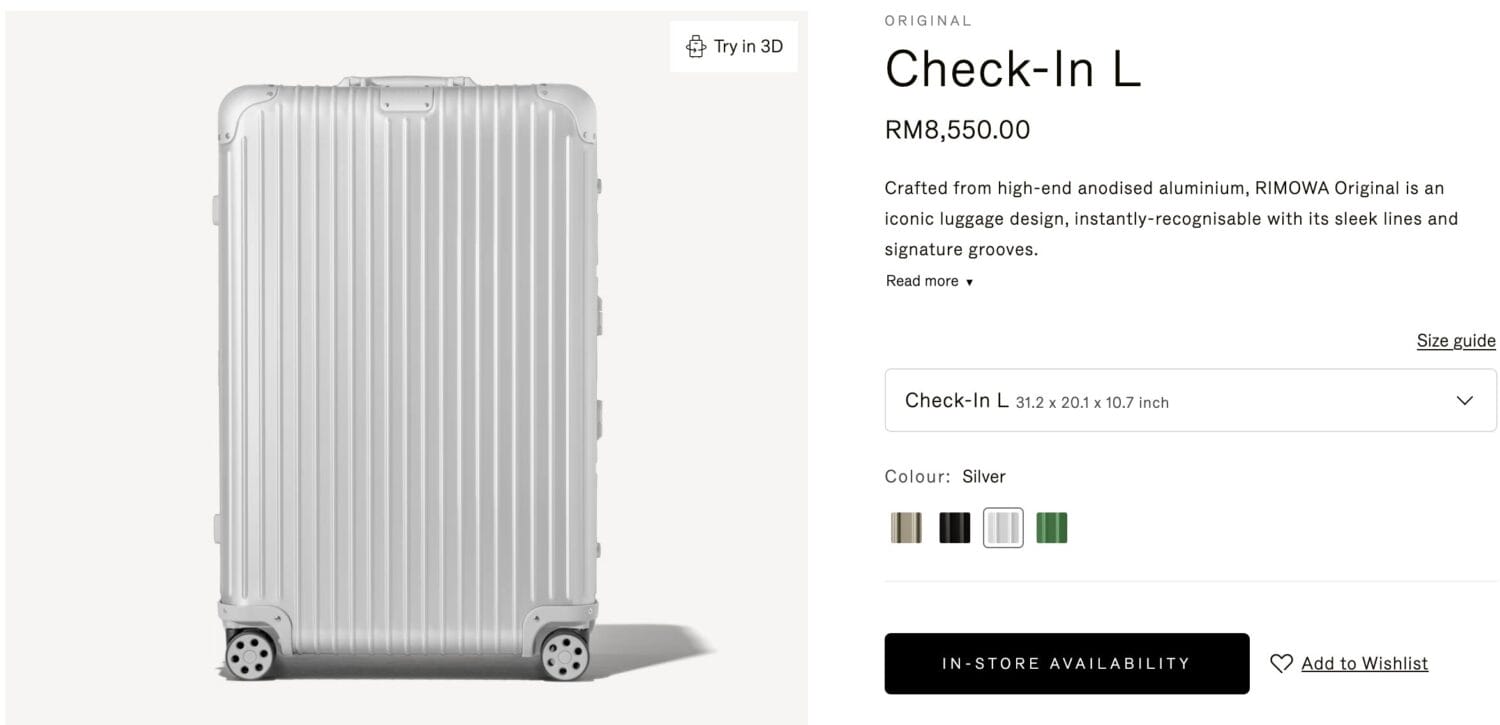Click the silver suitcase product image
The height and width of the screenshot is (725, 1500).
pyautogui.click(x=408, y=379)
